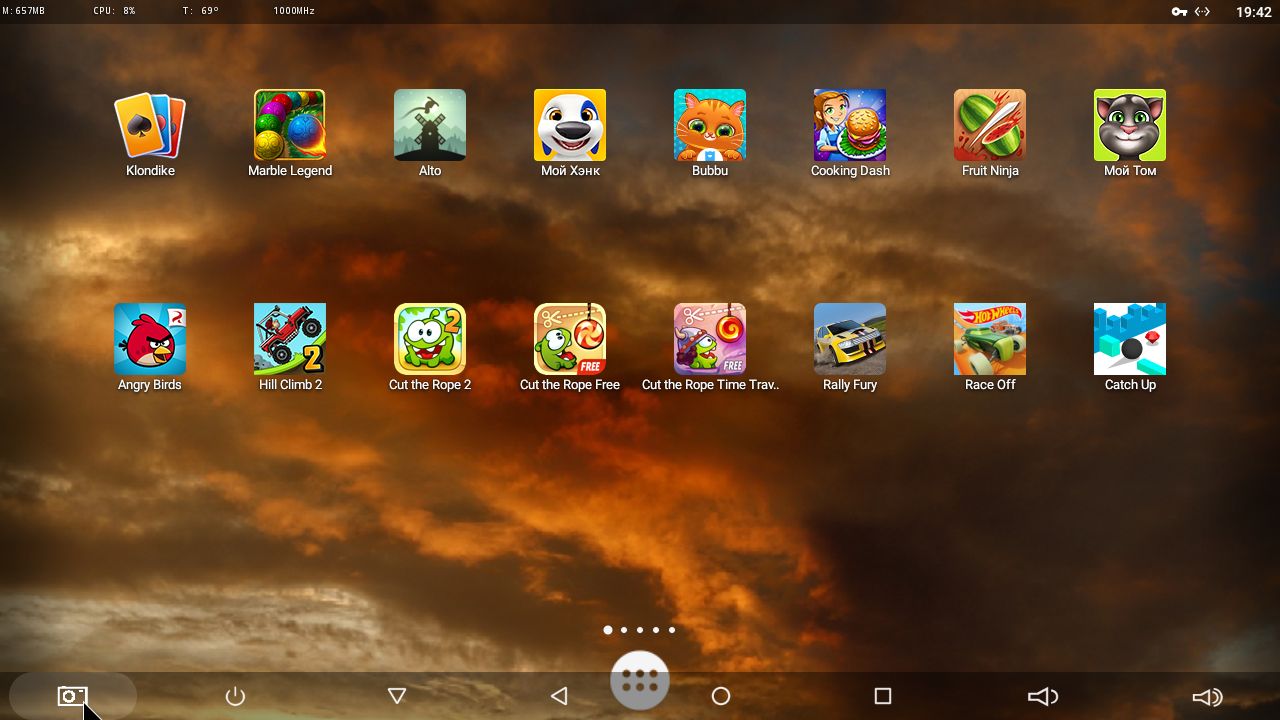Launch Angry Birds game
This screenshot has width=1280, height=720.
click(150, 339)
